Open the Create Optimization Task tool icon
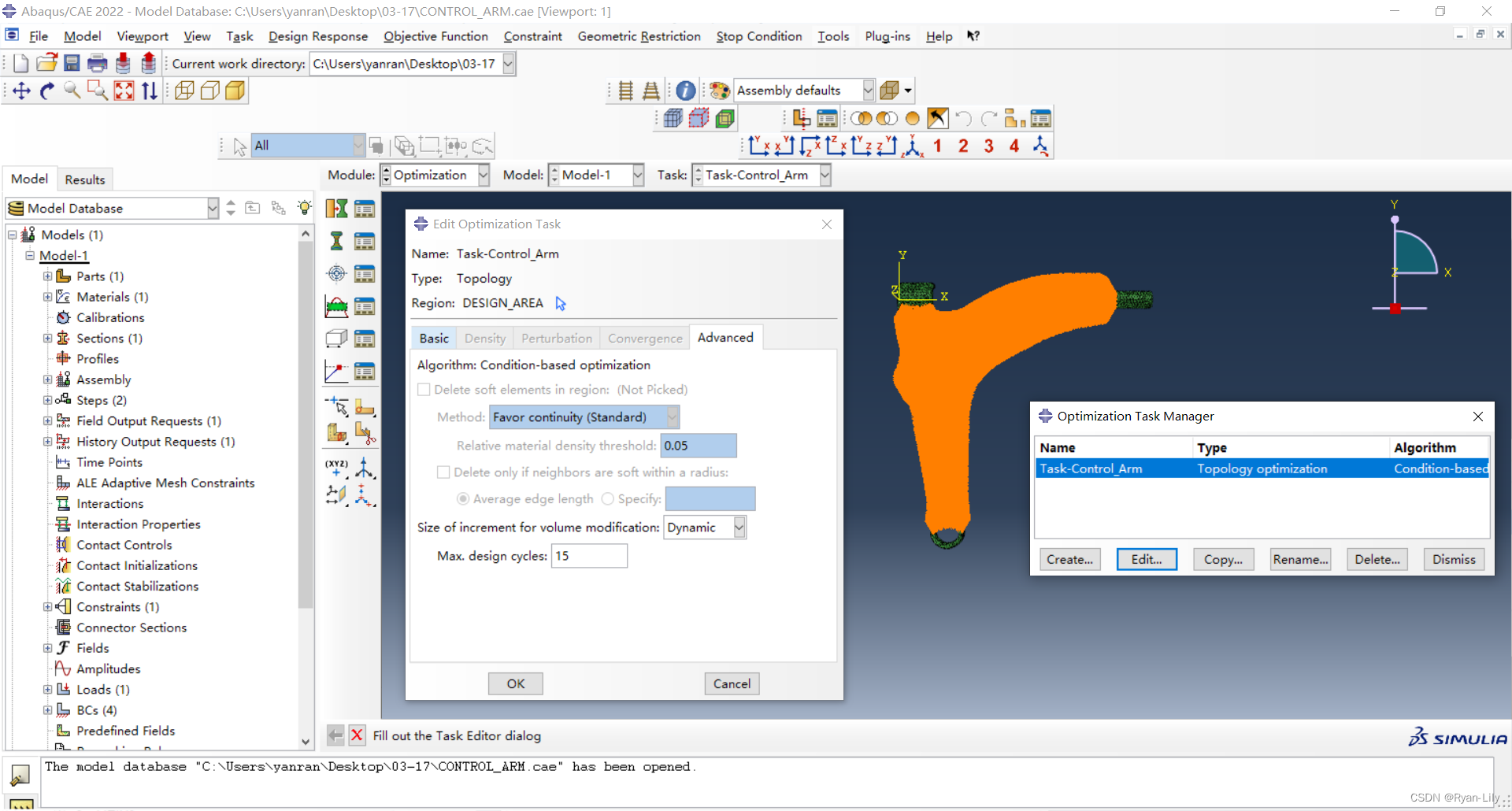Screen dimensions: 1512x811 pos(337,209)
